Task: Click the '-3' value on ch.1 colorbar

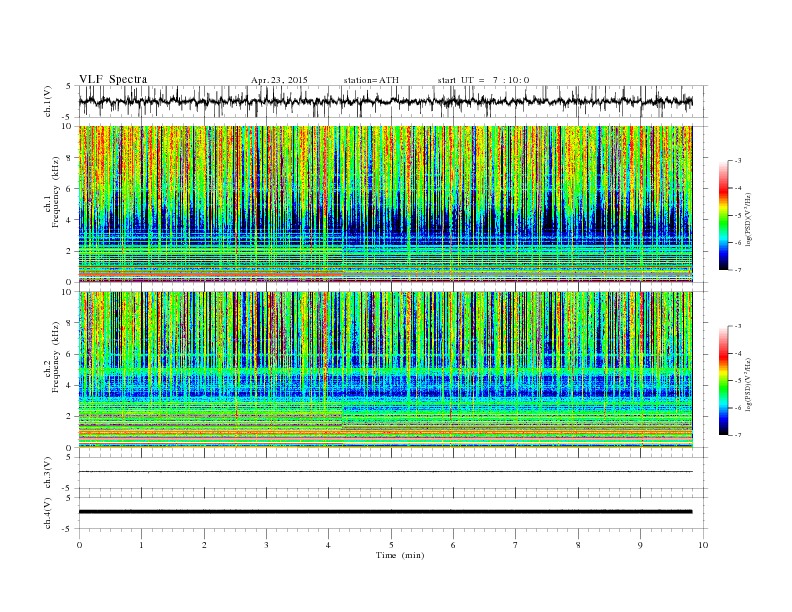Action: [x=737, y=161]
